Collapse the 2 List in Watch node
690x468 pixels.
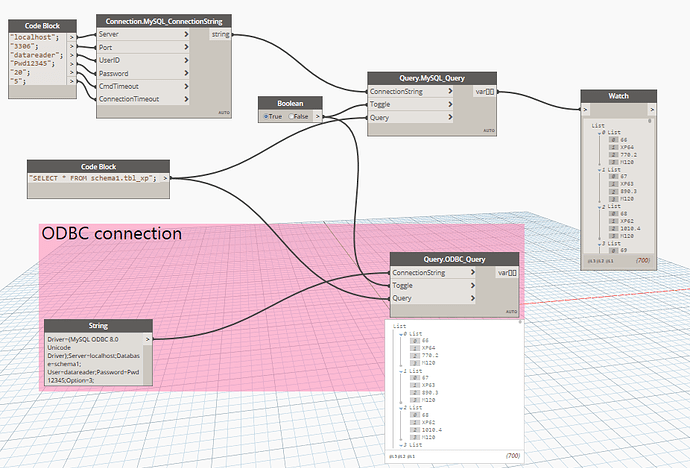[600, 207]
